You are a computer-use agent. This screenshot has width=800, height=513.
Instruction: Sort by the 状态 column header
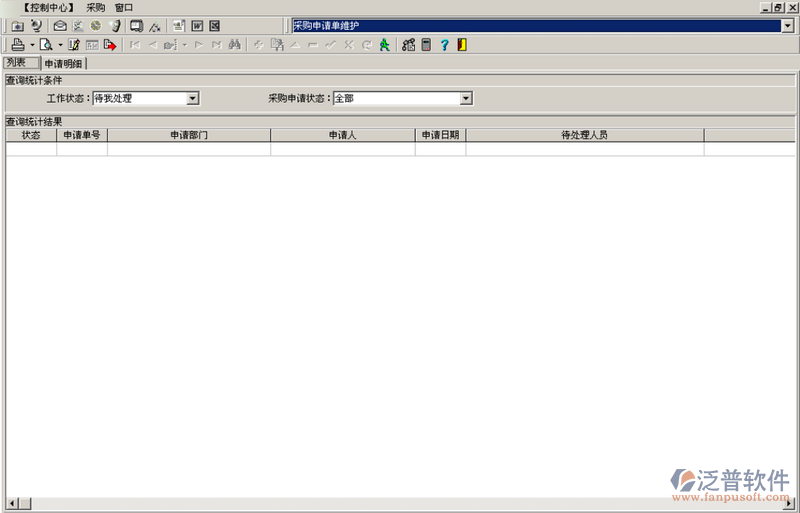pyautogui.click(x=31, y=135)
